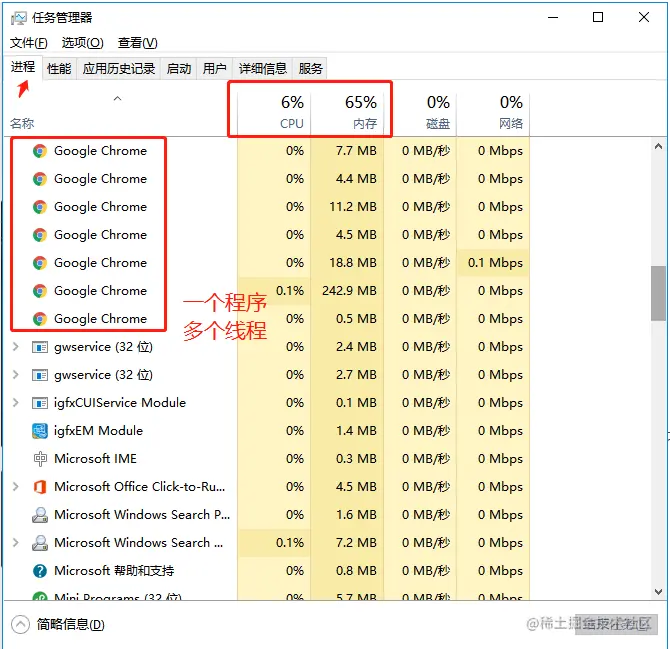The width and height of the screenshot is (670, 649).
Task: Expand the igfxCUIService Module row
Action: tap(16, 402)
